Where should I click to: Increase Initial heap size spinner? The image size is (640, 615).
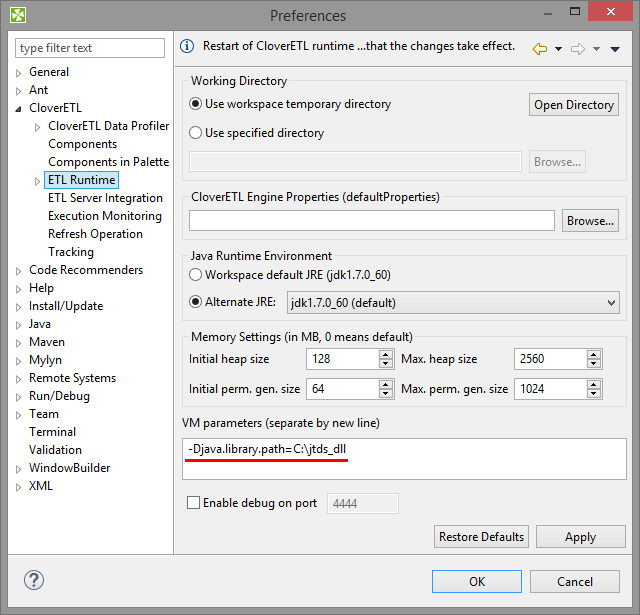(x=386, y=354)
